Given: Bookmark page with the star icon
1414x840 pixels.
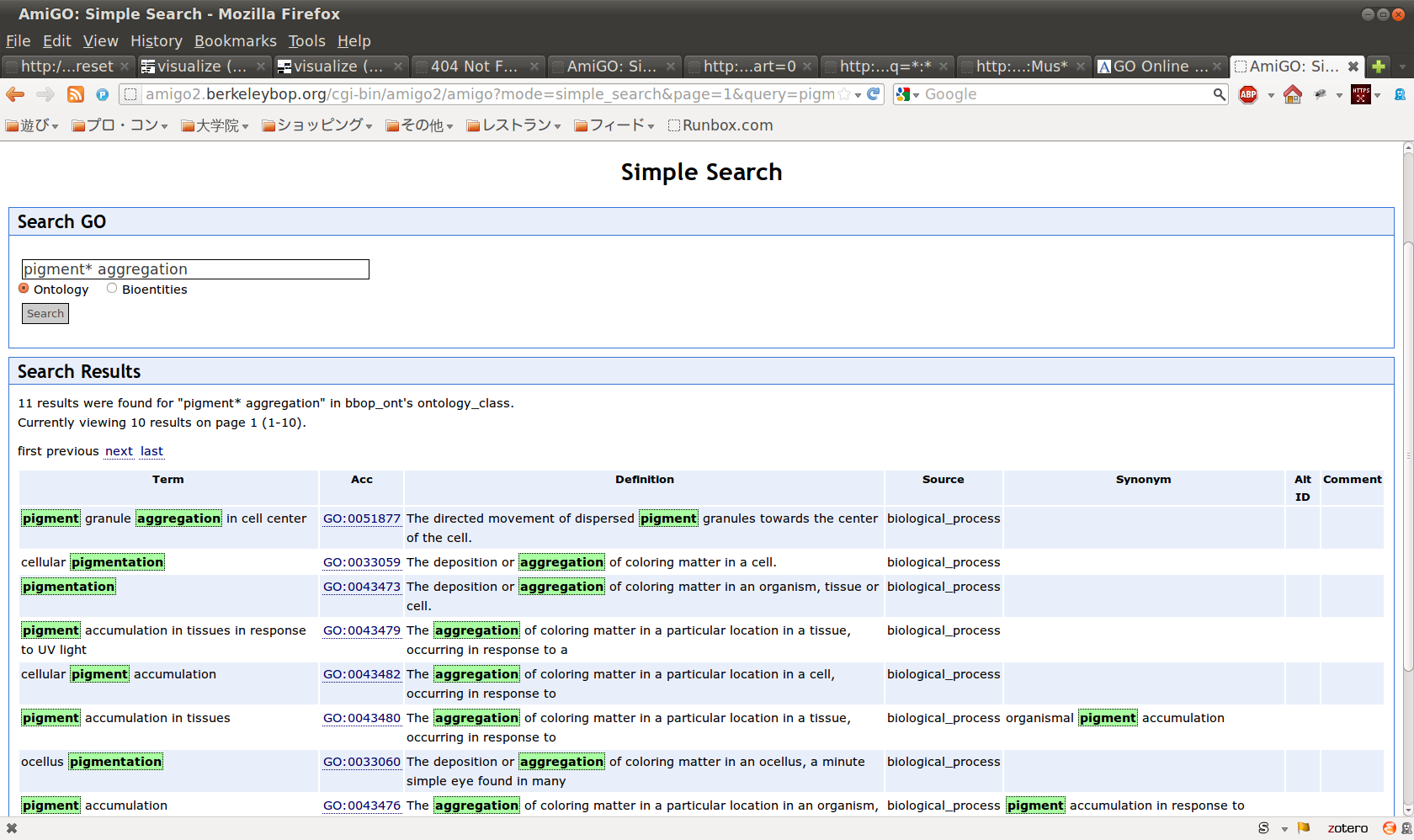Looking at the screenshot, I should pyautogui.click(x=844, y=94).
